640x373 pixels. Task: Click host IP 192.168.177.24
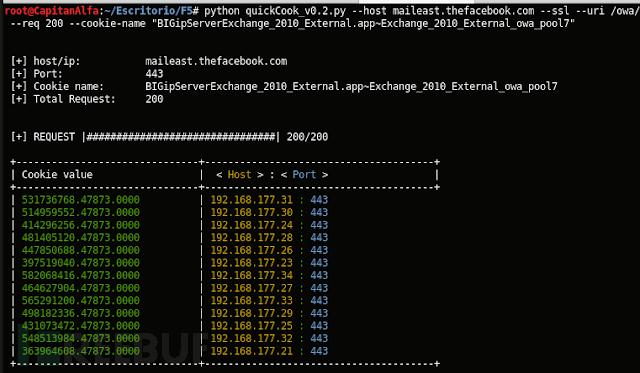click(x=251, y=225)
